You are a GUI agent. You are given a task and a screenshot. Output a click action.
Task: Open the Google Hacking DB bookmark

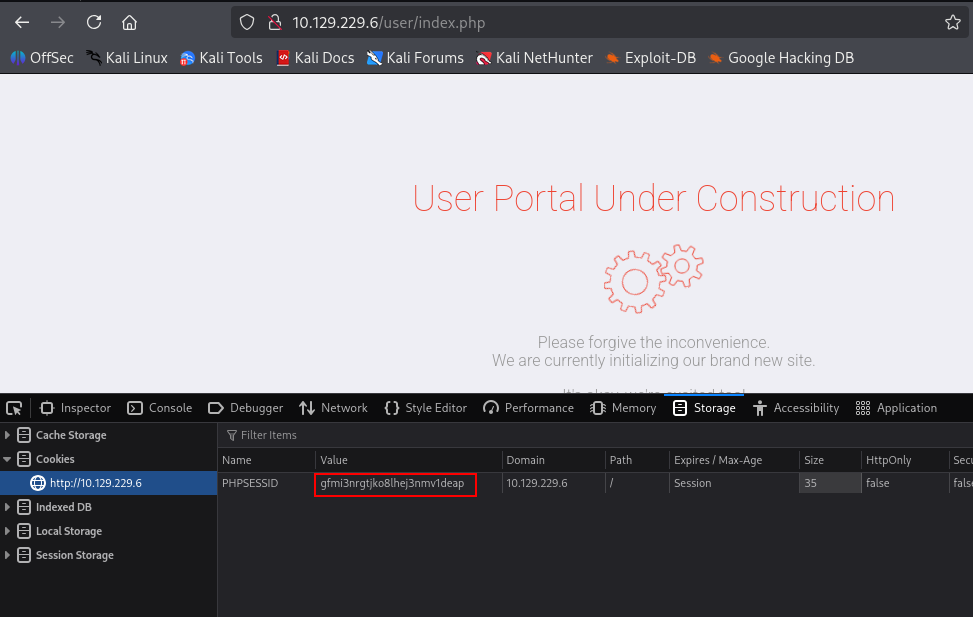pyautogui.click(x=781, y=58)
